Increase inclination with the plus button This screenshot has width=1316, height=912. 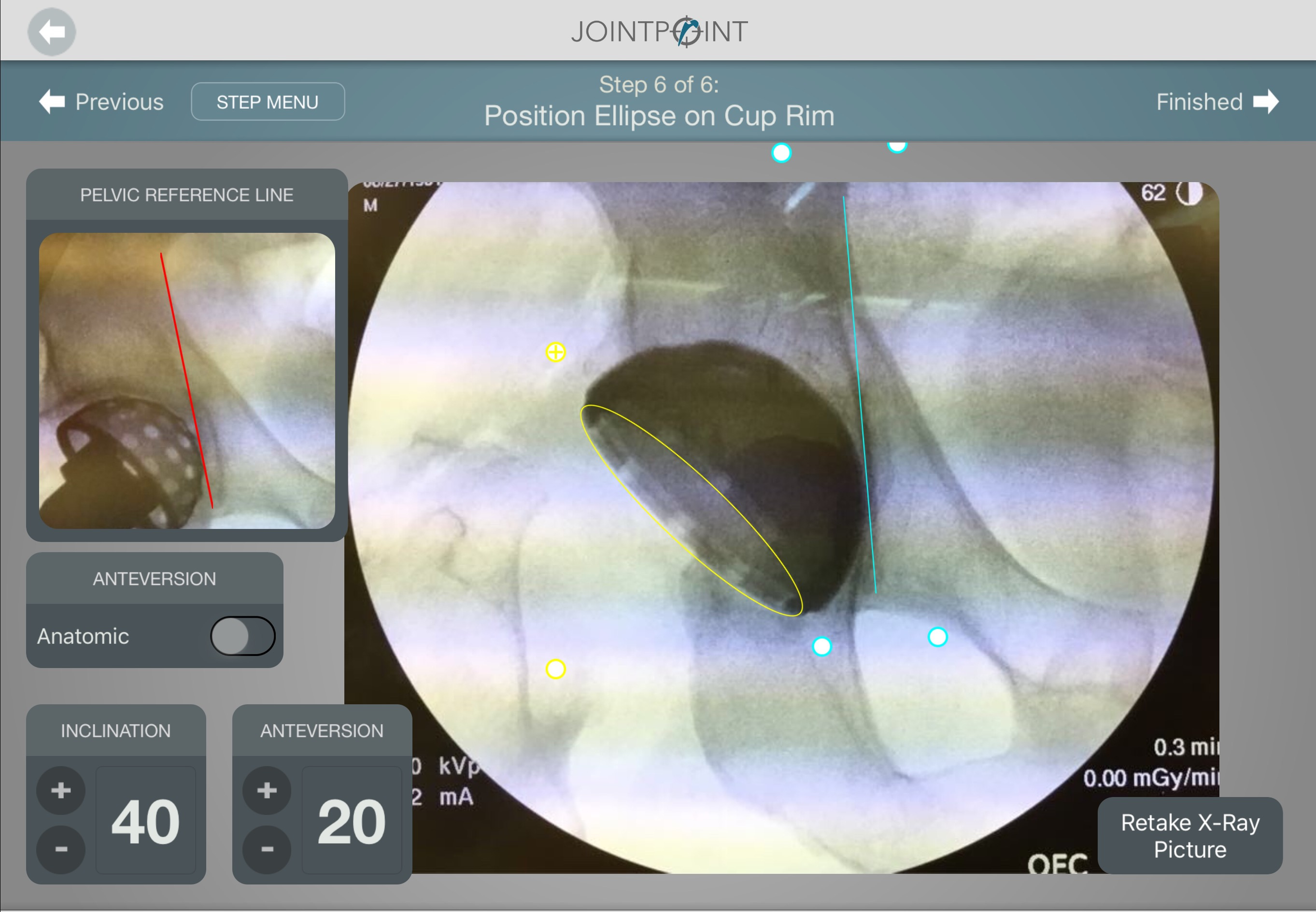(x=61, y=791)
